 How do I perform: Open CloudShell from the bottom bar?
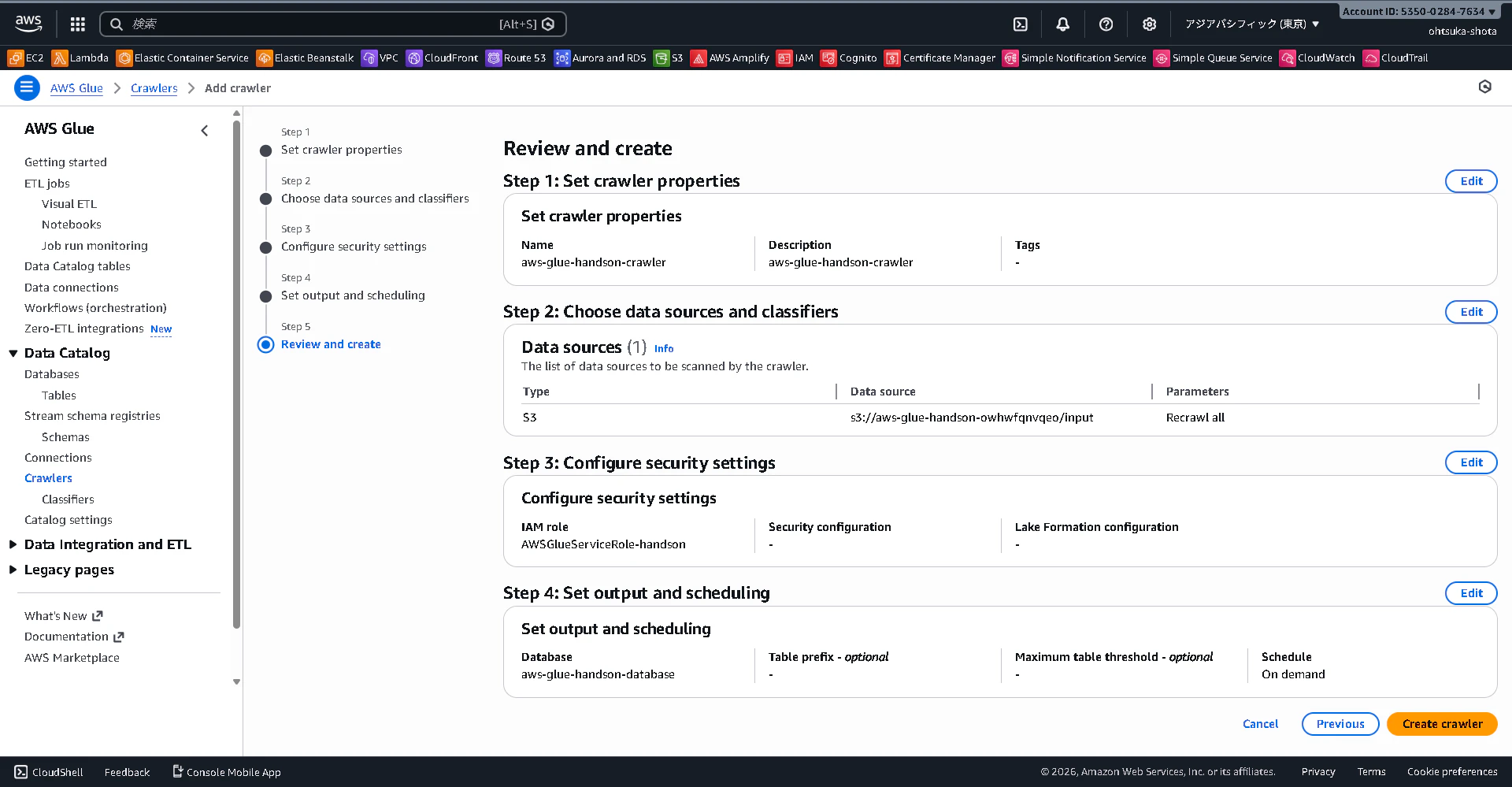(x=47, y=772)
